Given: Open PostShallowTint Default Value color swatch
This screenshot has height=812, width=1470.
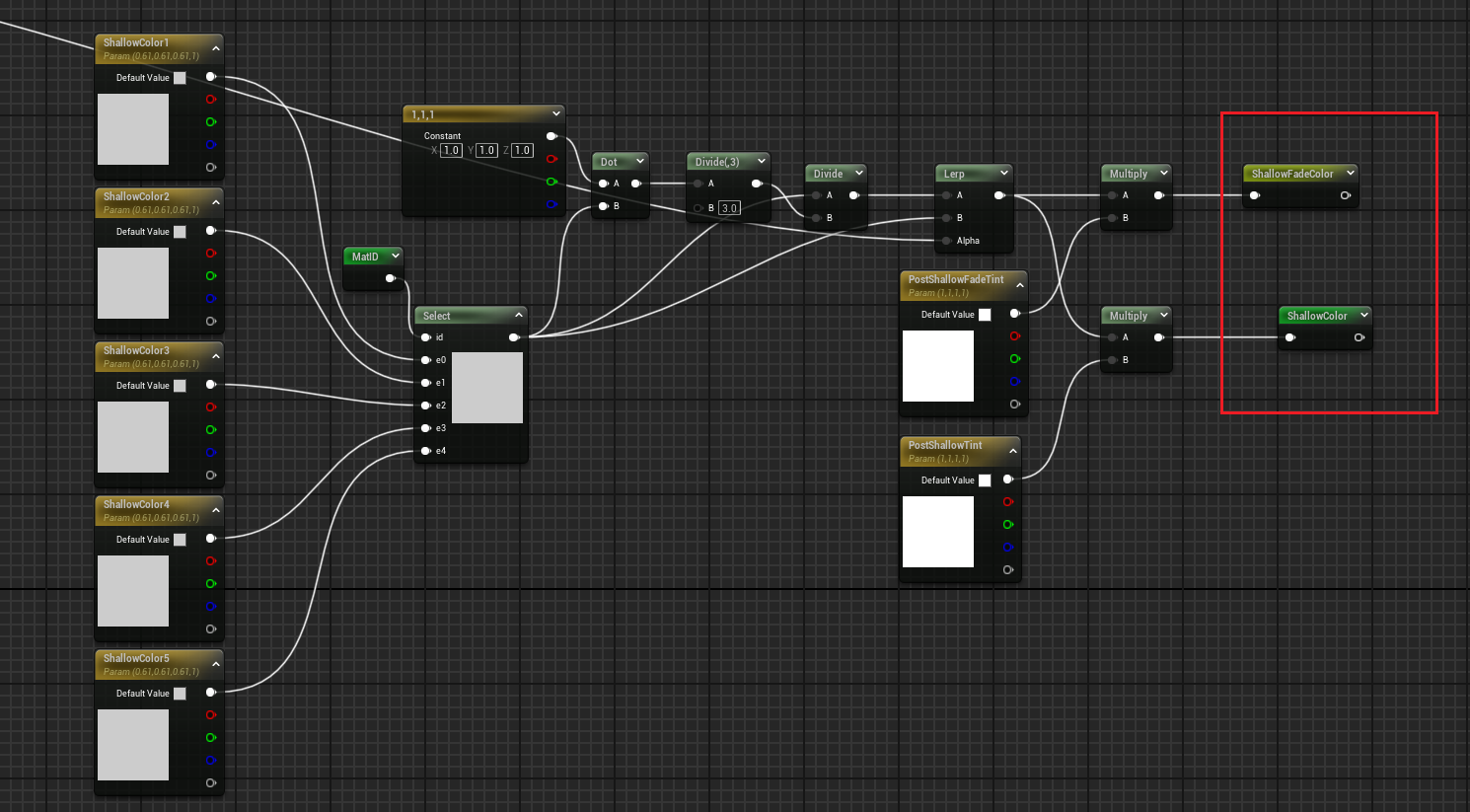Looking at the screenshot, I should [x=985, y=480].
